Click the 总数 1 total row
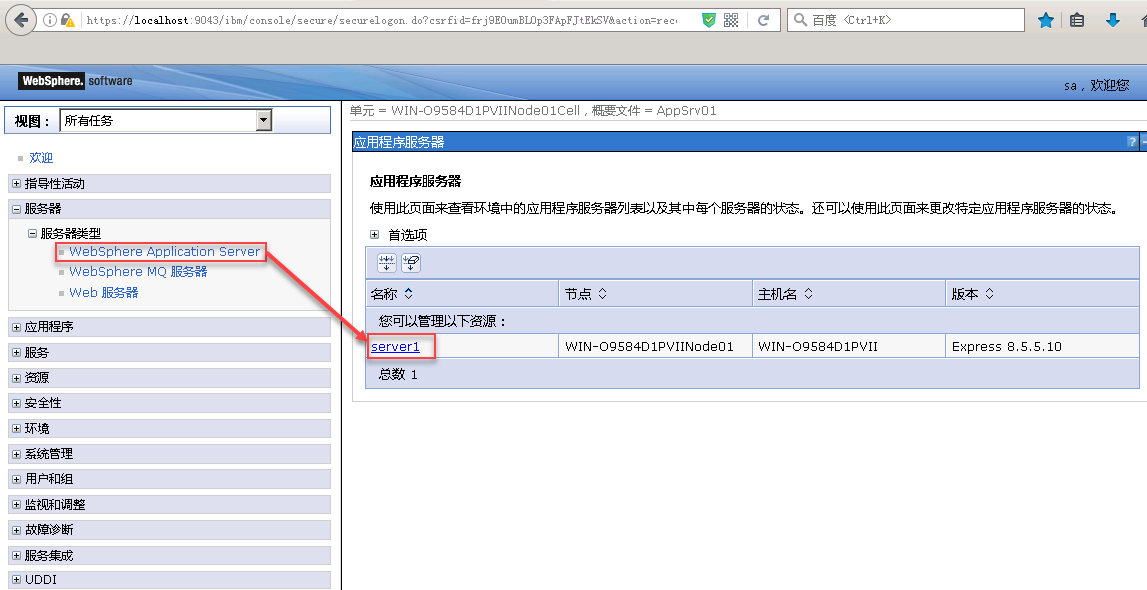 [753, 374]
